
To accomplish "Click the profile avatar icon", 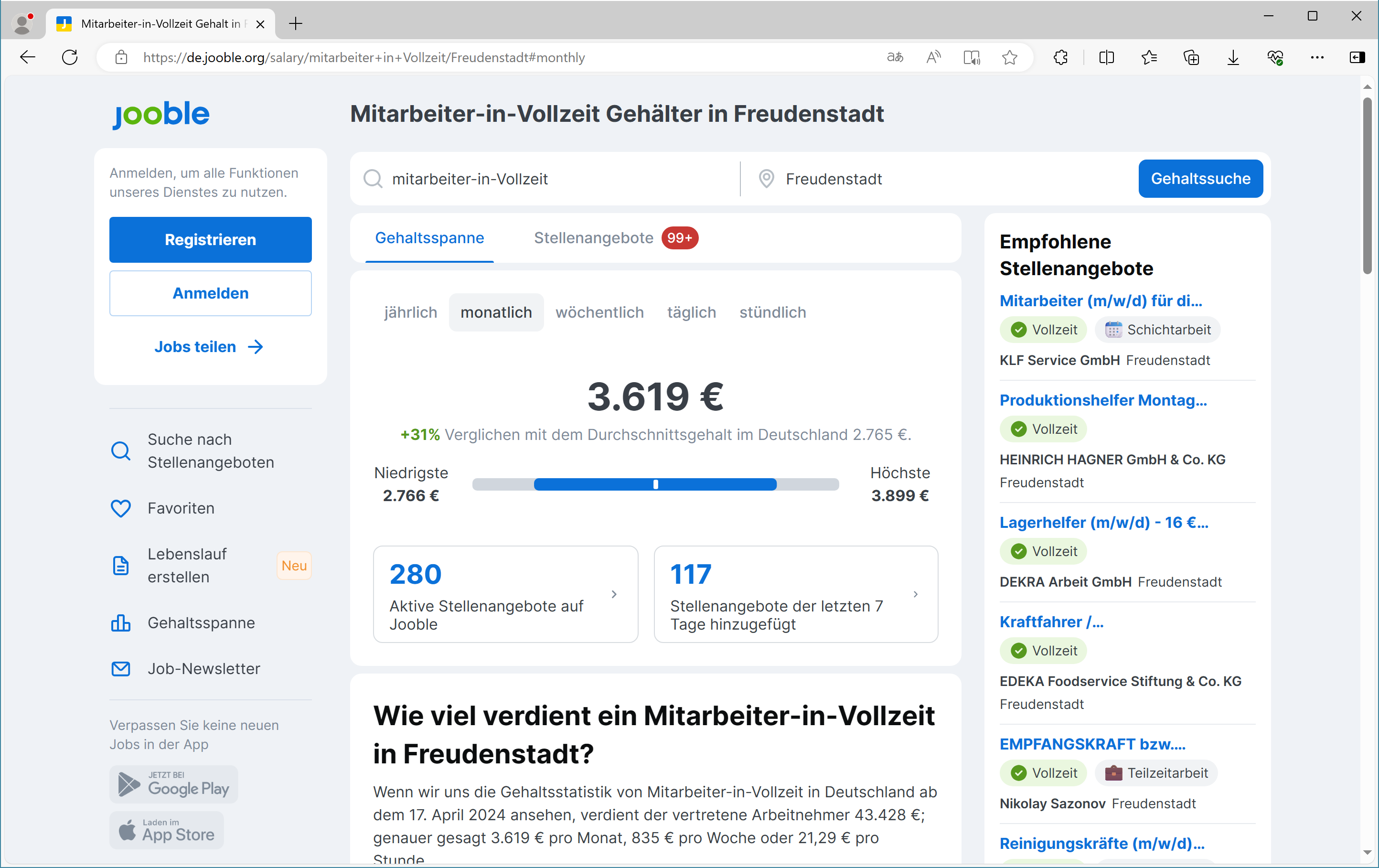I will click(23, 23).
